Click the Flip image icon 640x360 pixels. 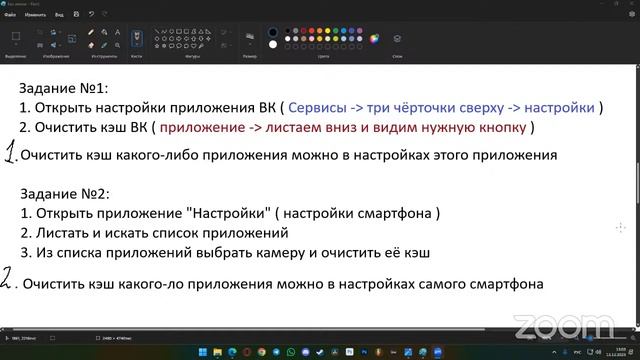click(x=53, y=45)
